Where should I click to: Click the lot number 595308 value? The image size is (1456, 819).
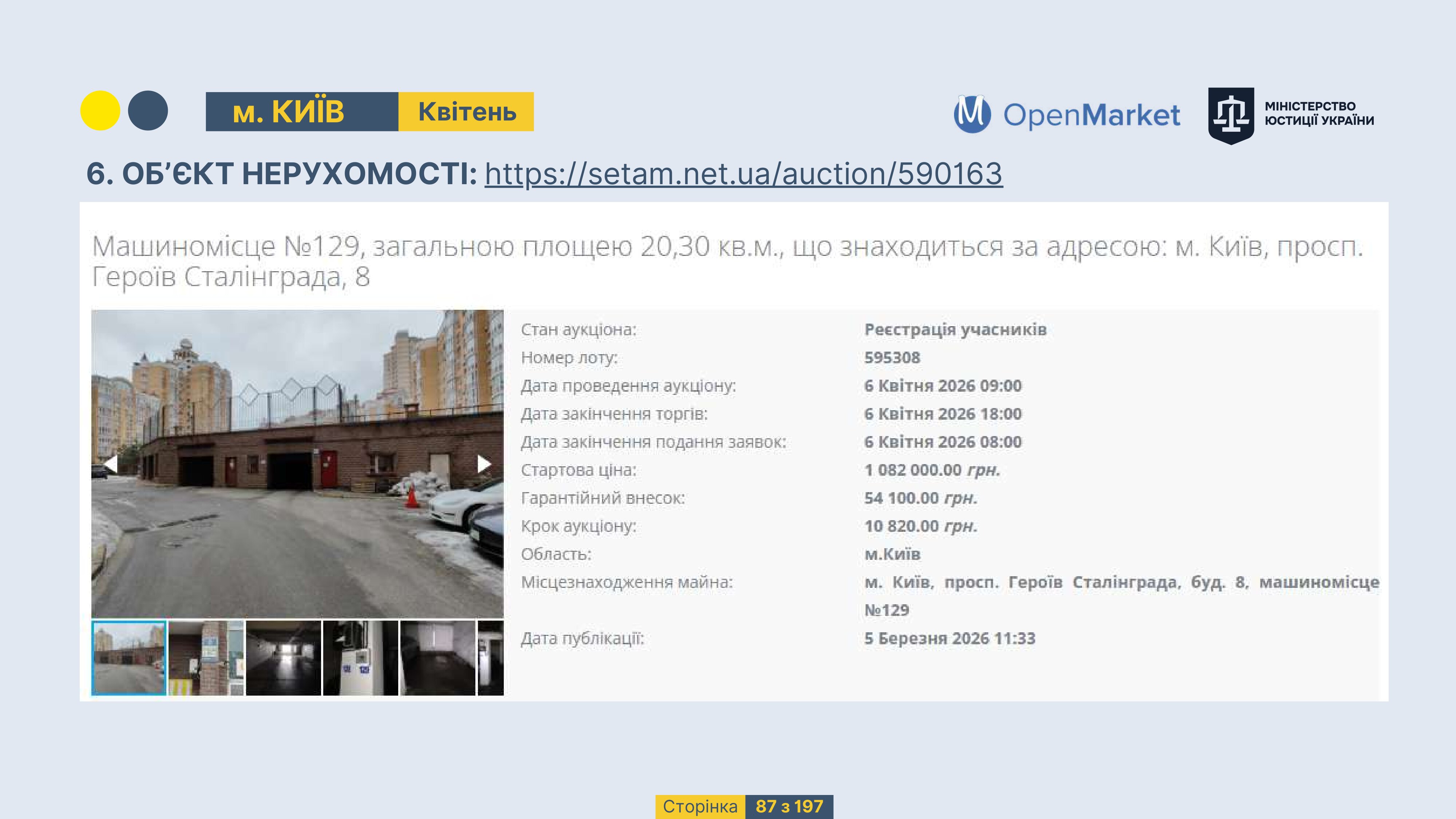(x=892, y=358)
